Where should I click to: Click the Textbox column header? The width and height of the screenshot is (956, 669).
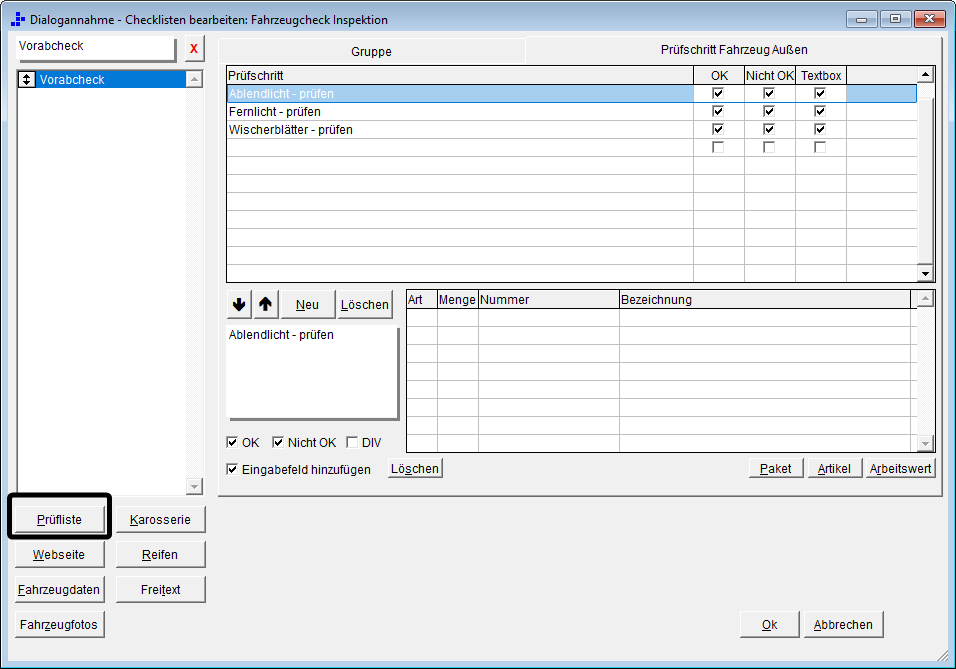coord(821,76)
